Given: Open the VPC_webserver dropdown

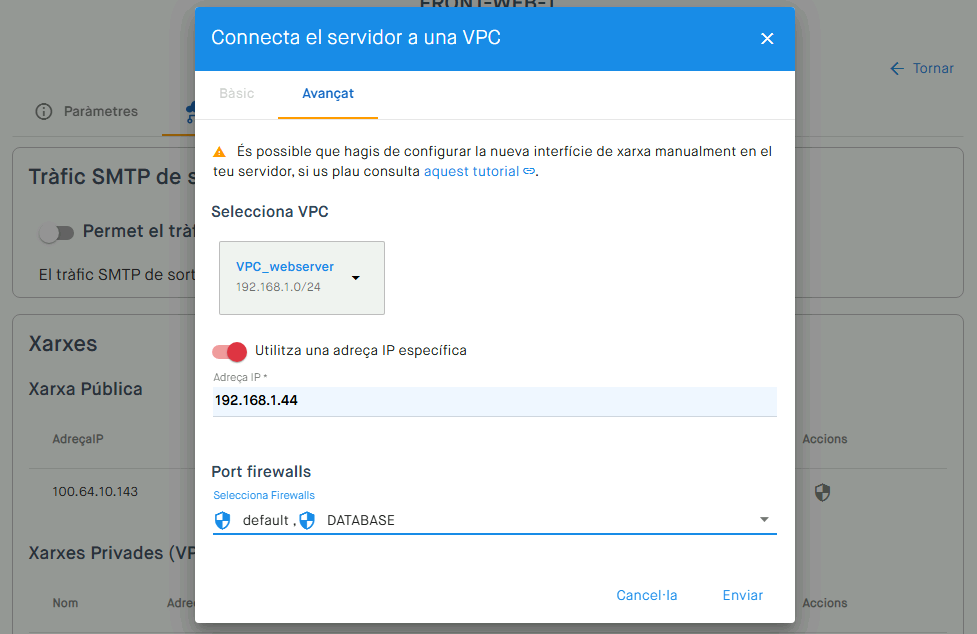Looking at the screenshot, I should pyautogui.click(x=302, y=278).
